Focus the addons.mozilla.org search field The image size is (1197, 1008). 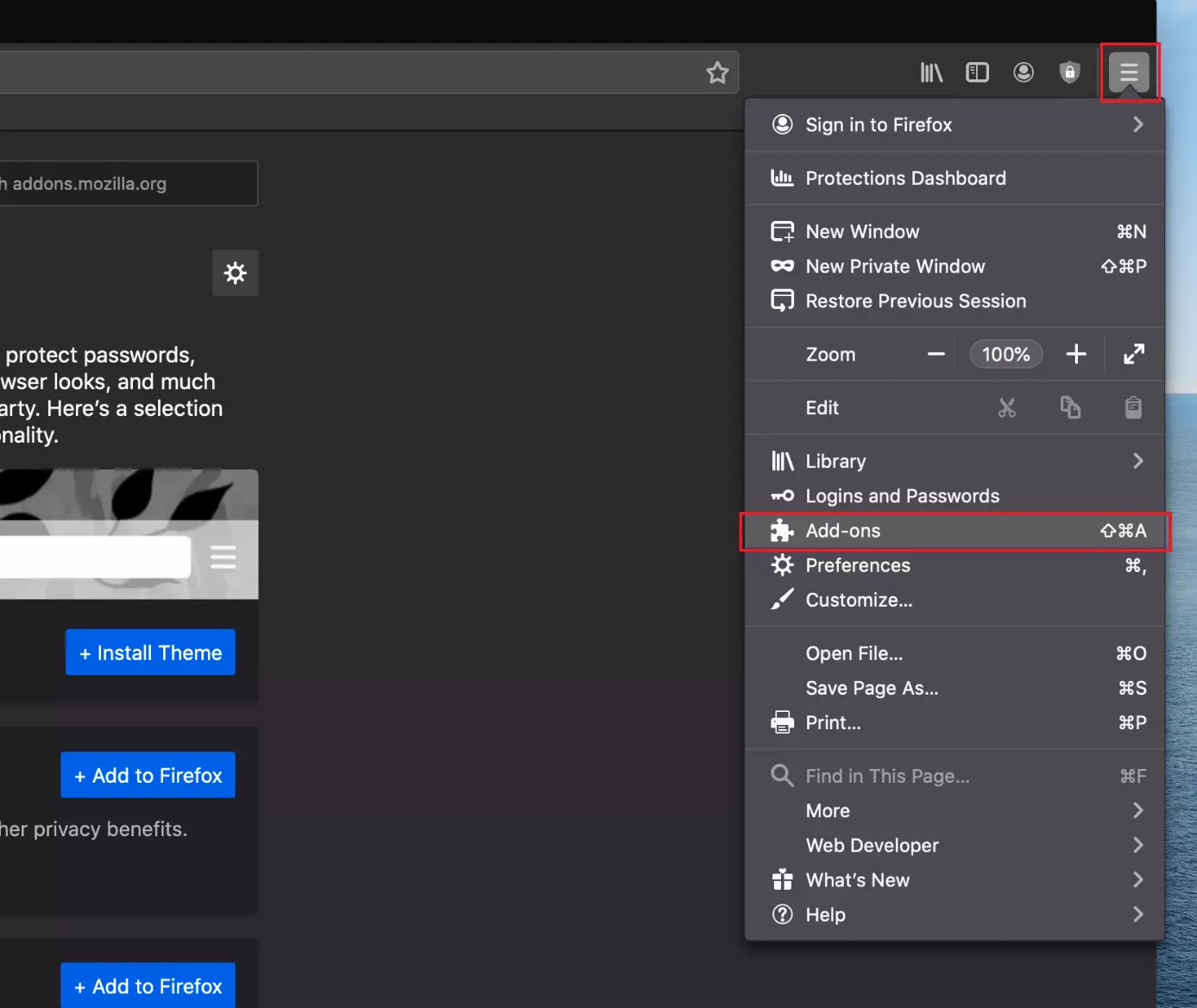128,184
